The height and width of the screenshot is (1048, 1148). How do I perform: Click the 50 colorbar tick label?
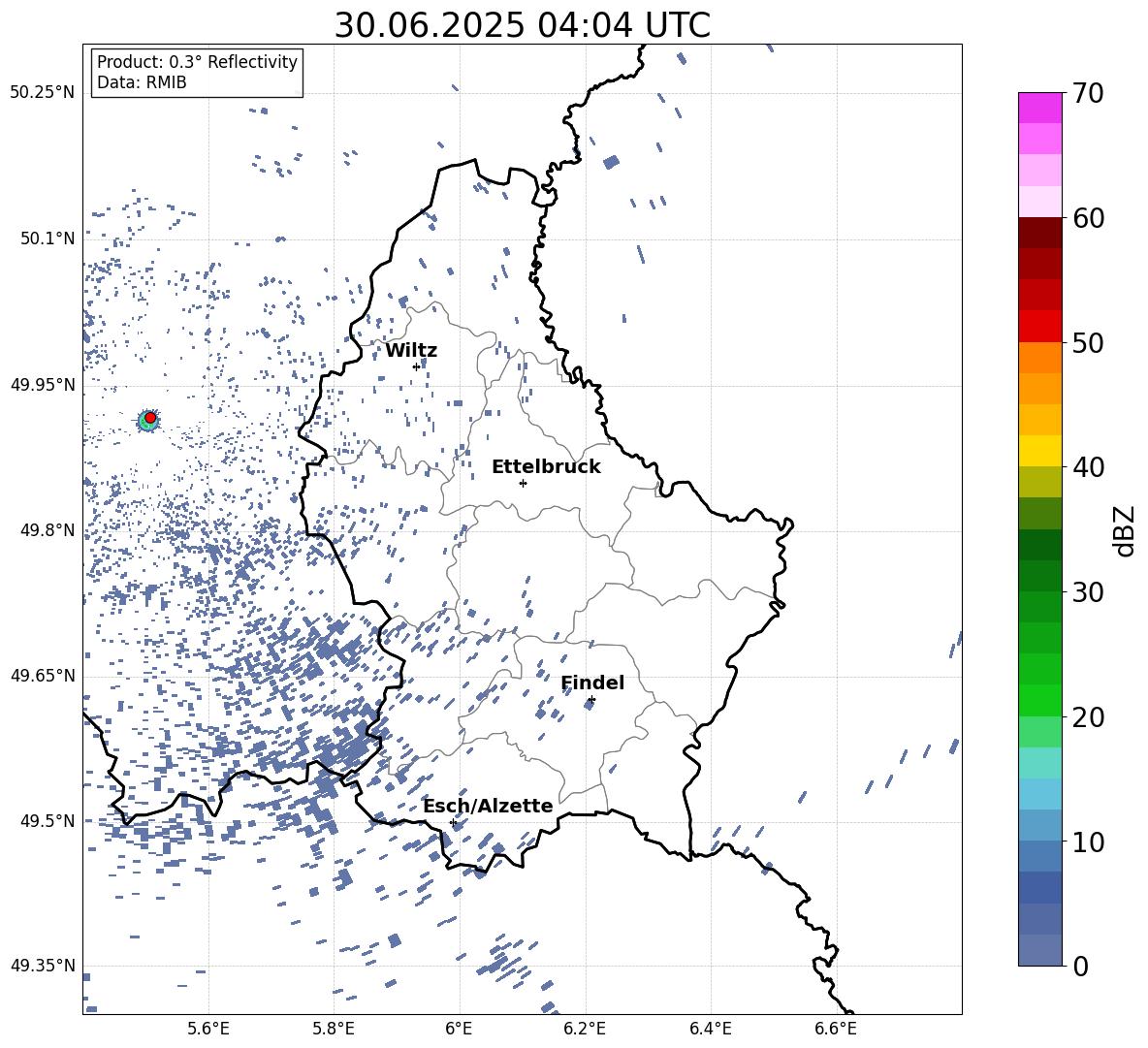(x=1088, y=342)
